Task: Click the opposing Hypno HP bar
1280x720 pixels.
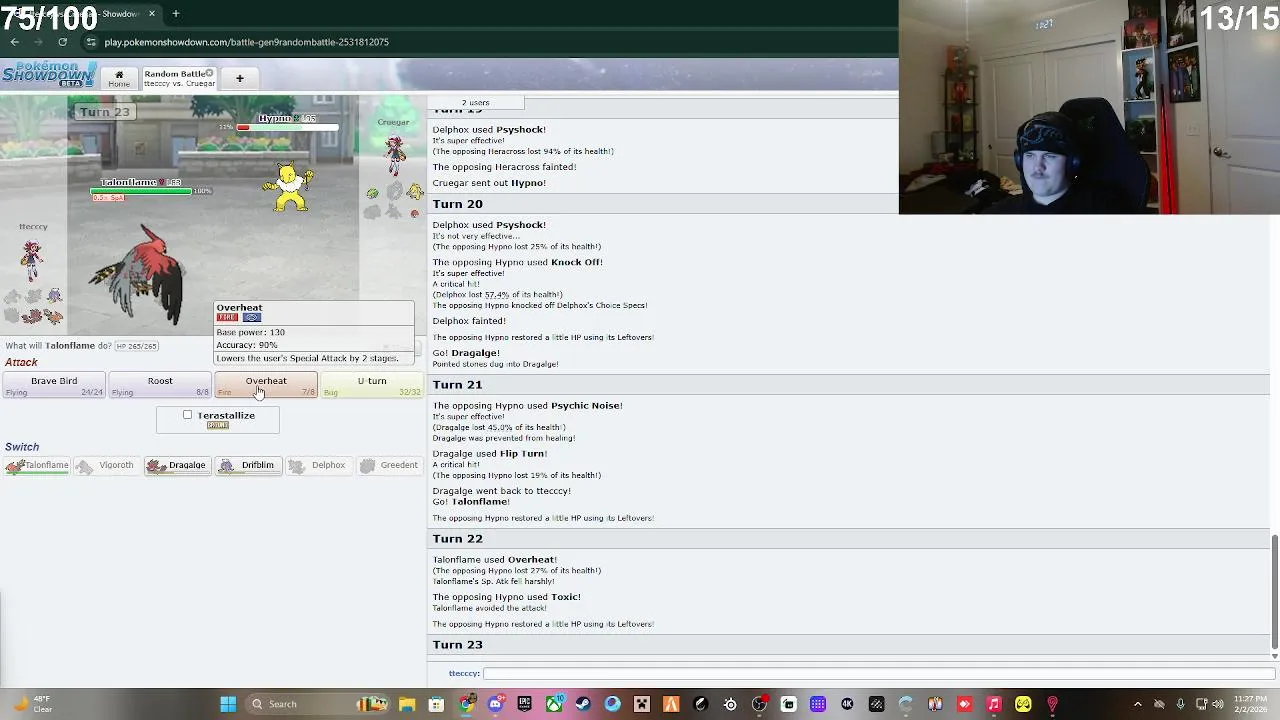Action: click(x=286, y=127)
